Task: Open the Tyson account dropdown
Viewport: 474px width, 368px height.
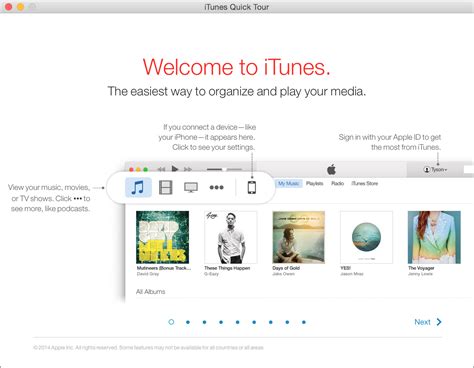Action: point(435,169)
